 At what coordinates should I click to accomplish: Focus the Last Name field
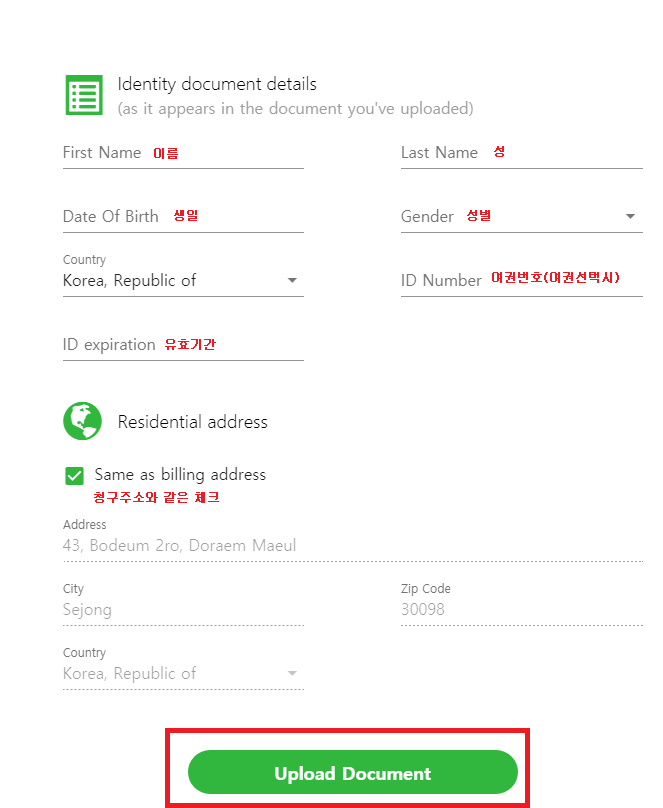point(521,154)
